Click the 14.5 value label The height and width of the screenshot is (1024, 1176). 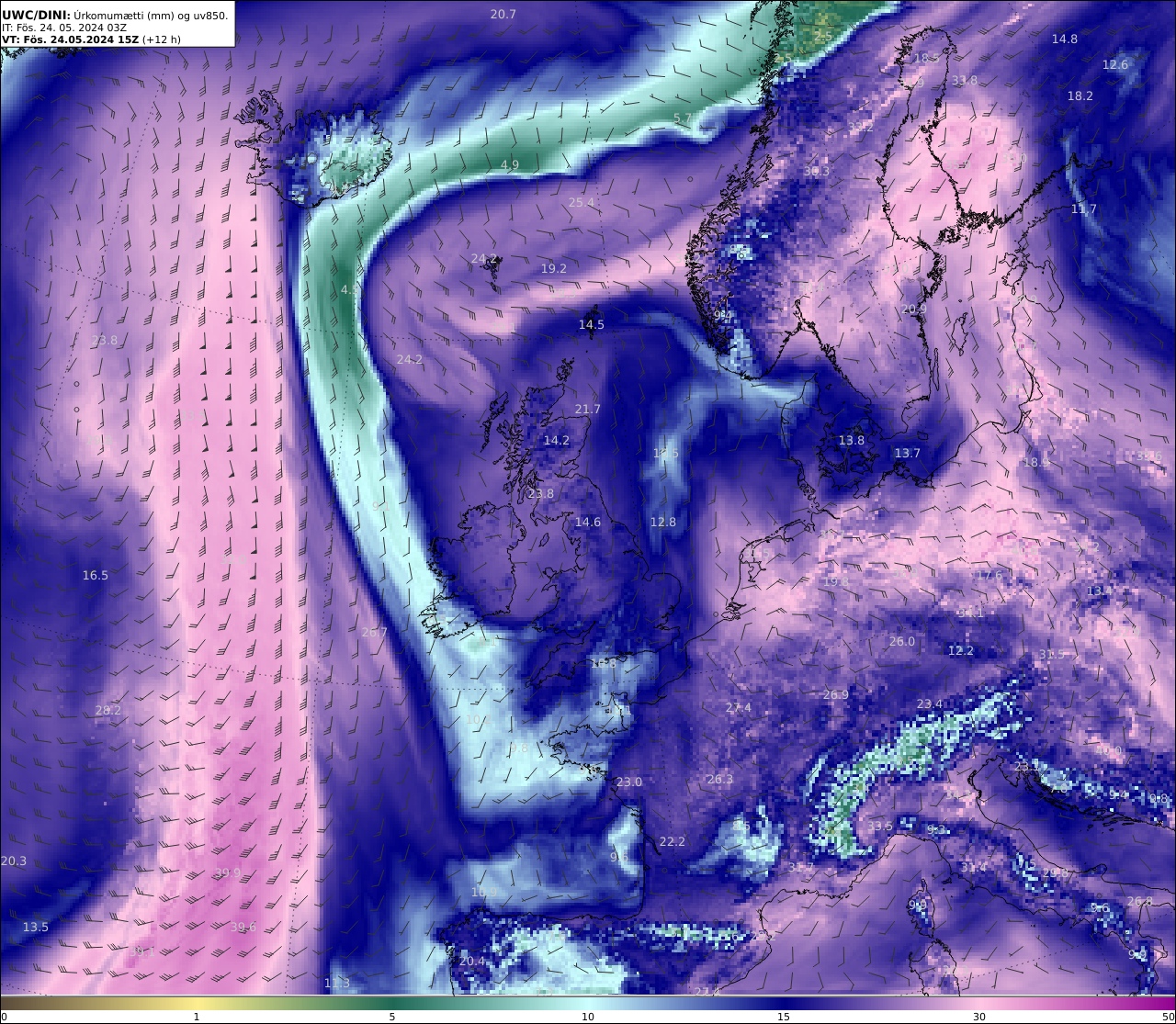point(592,324)
